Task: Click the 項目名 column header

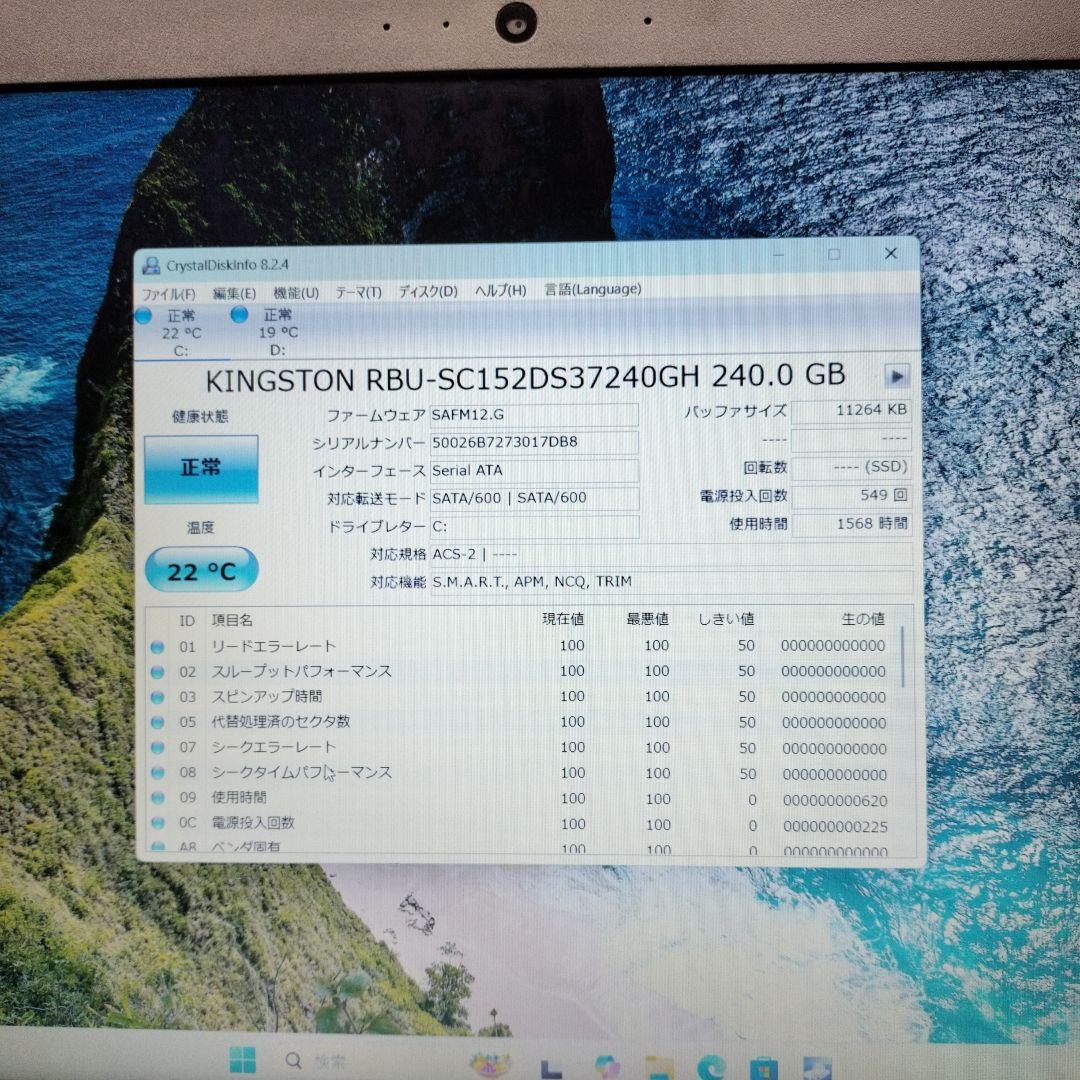Action: pos(232,621)
